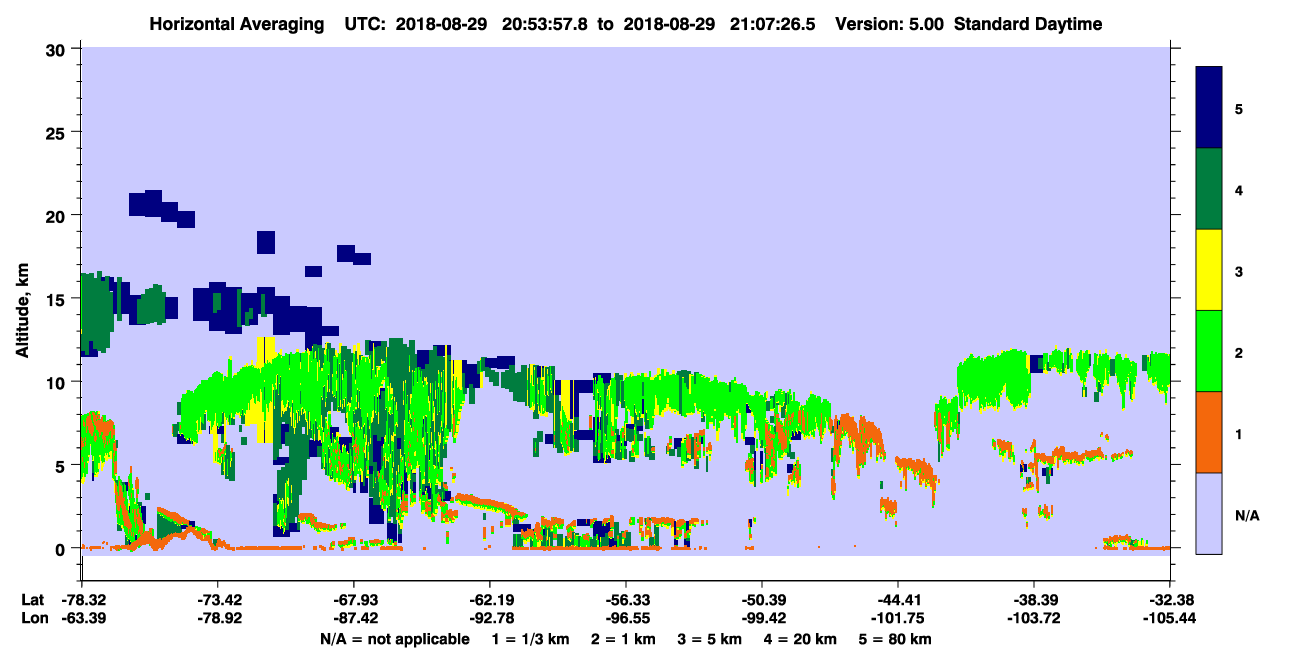Click the longitude value -103.72
The height and width of the screenshot is (667, 1300).
(x=1034, y=618)
